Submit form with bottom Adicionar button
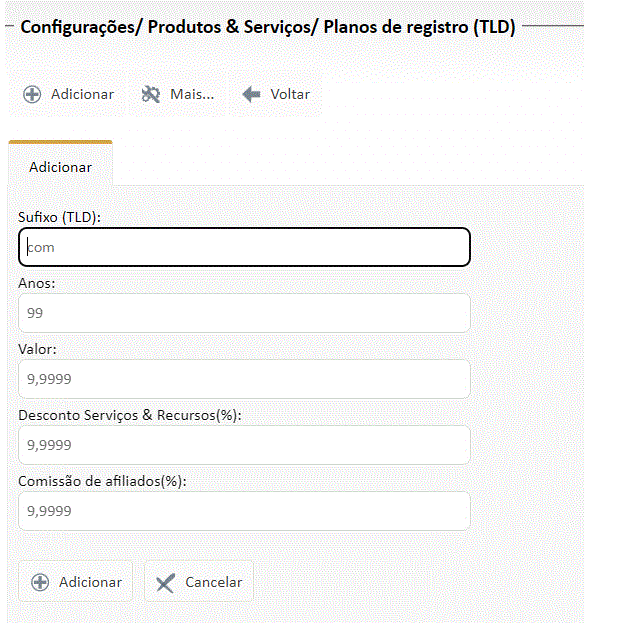 click(x=76, y=582)
